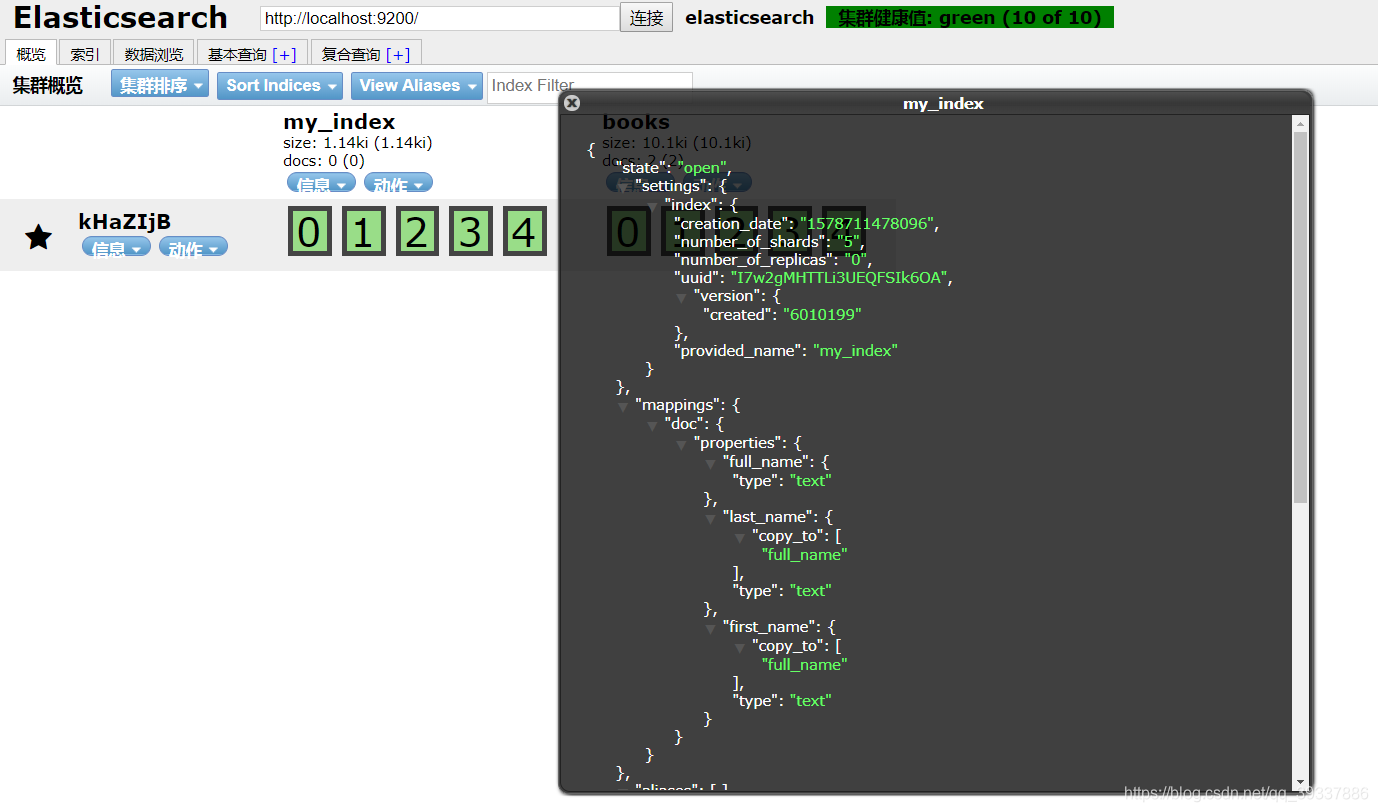Click my_index size 1.14ki text
This screenshot has width=1378, height=812.
[357, 143]
